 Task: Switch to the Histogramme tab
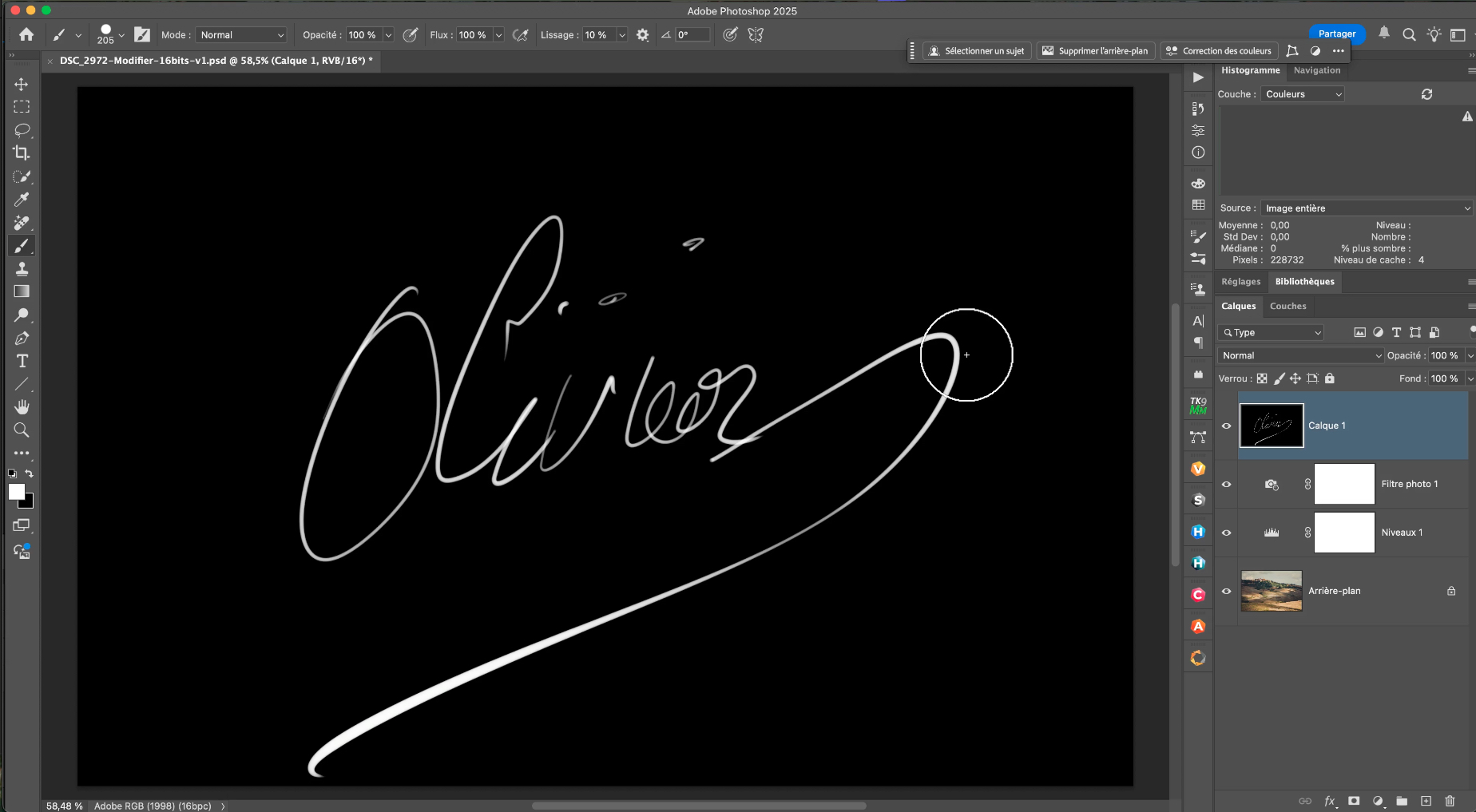(x=1250, y=70)
